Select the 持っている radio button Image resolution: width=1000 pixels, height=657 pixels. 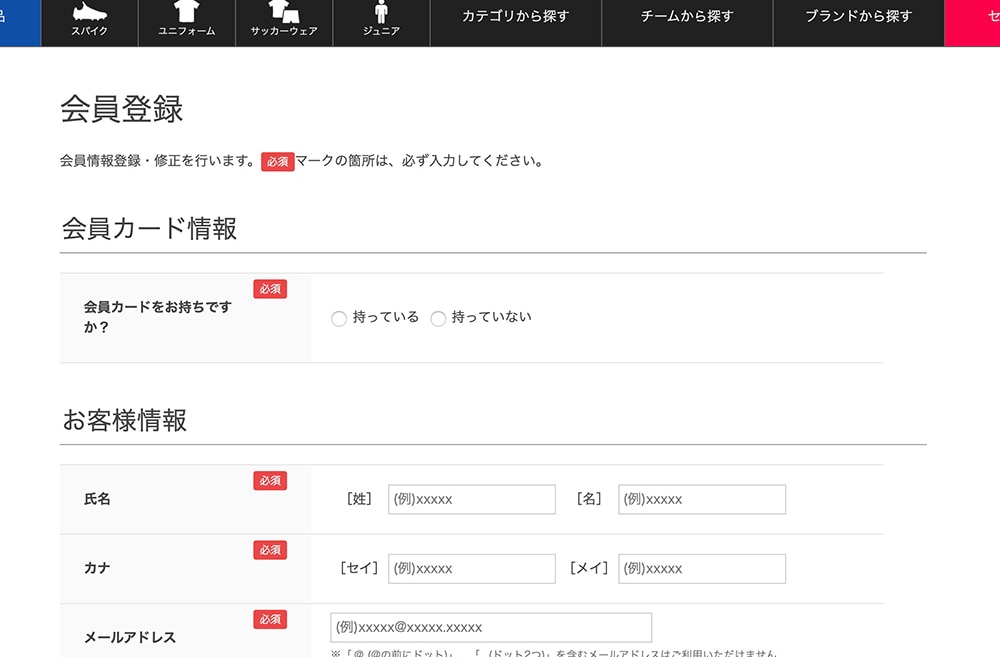tap(338, 318)
